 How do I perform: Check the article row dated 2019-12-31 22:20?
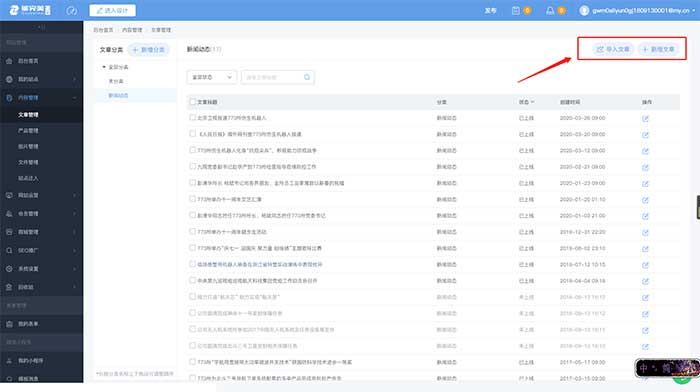coord(192,231)
